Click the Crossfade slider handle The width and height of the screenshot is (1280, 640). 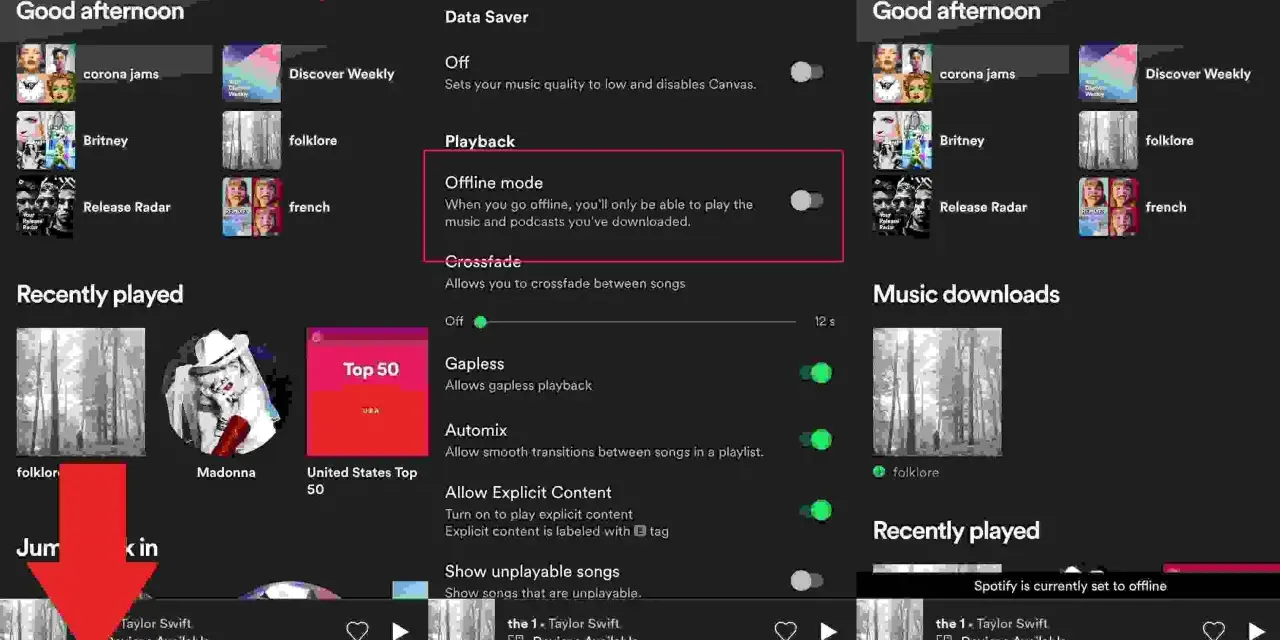click(480, 322)
